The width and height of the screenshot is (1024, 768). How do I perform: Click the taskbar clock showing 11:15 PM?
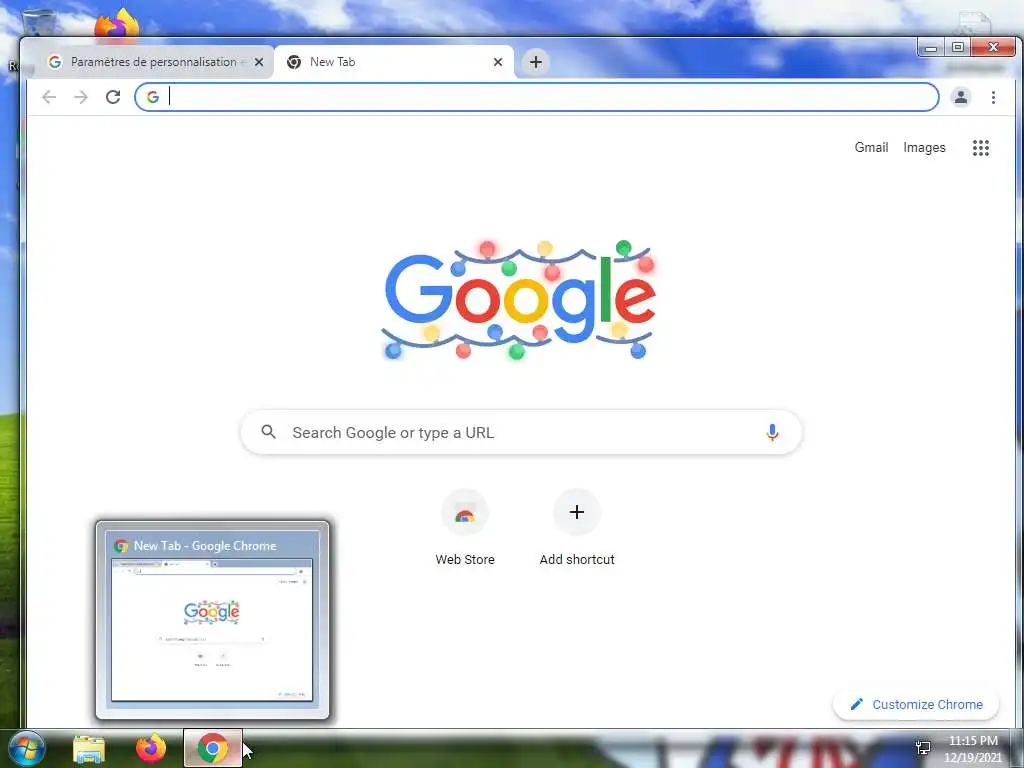pos(972,749)
